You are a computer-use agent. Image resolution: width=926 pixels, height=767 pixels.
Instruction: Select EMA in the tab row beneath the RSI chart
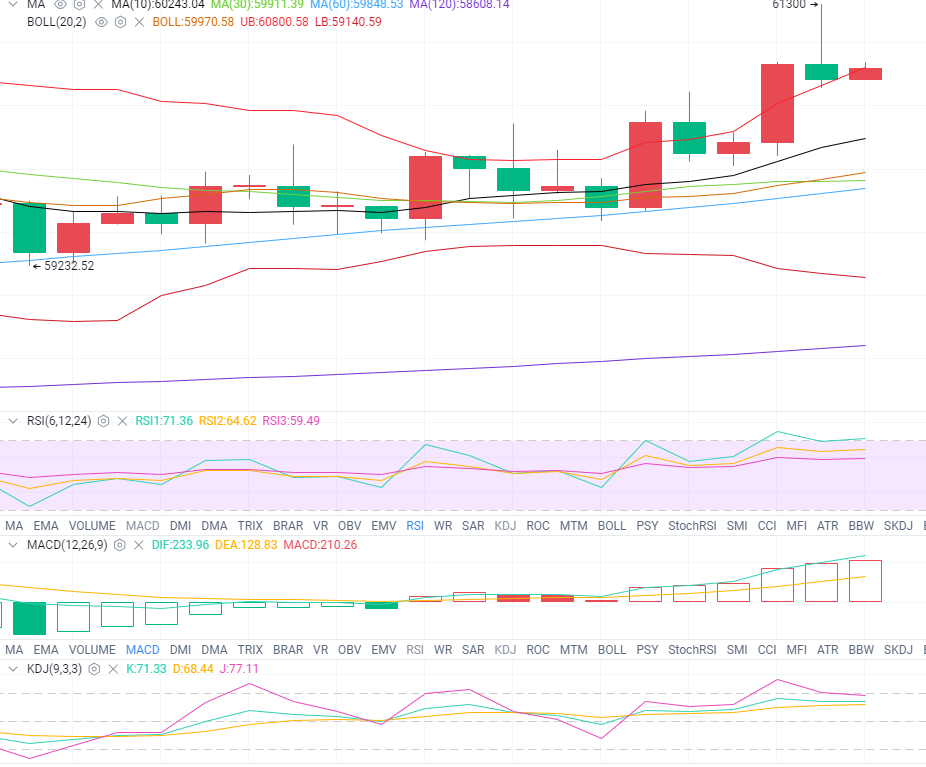pyautogui.click(x=46, y=526)
